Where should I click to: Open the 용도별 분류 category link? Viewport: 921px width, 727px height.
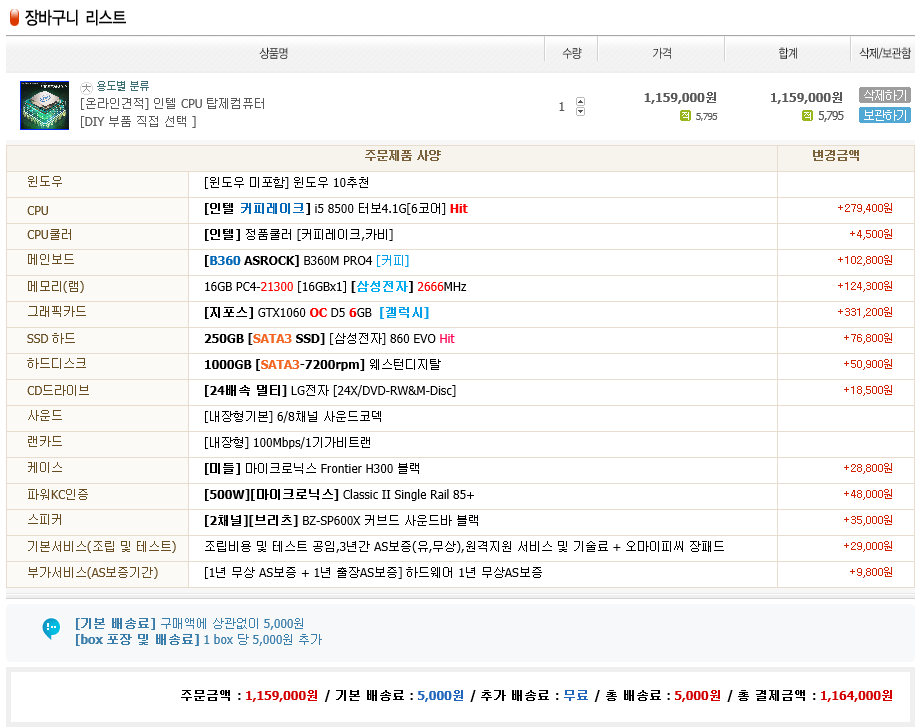point(122,86)
